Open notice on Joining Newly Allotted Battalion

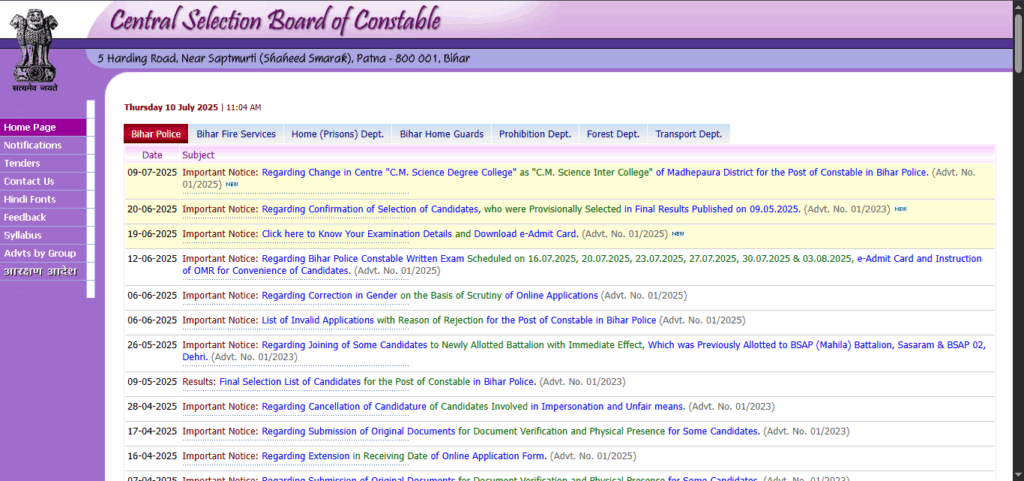point(584,350)
